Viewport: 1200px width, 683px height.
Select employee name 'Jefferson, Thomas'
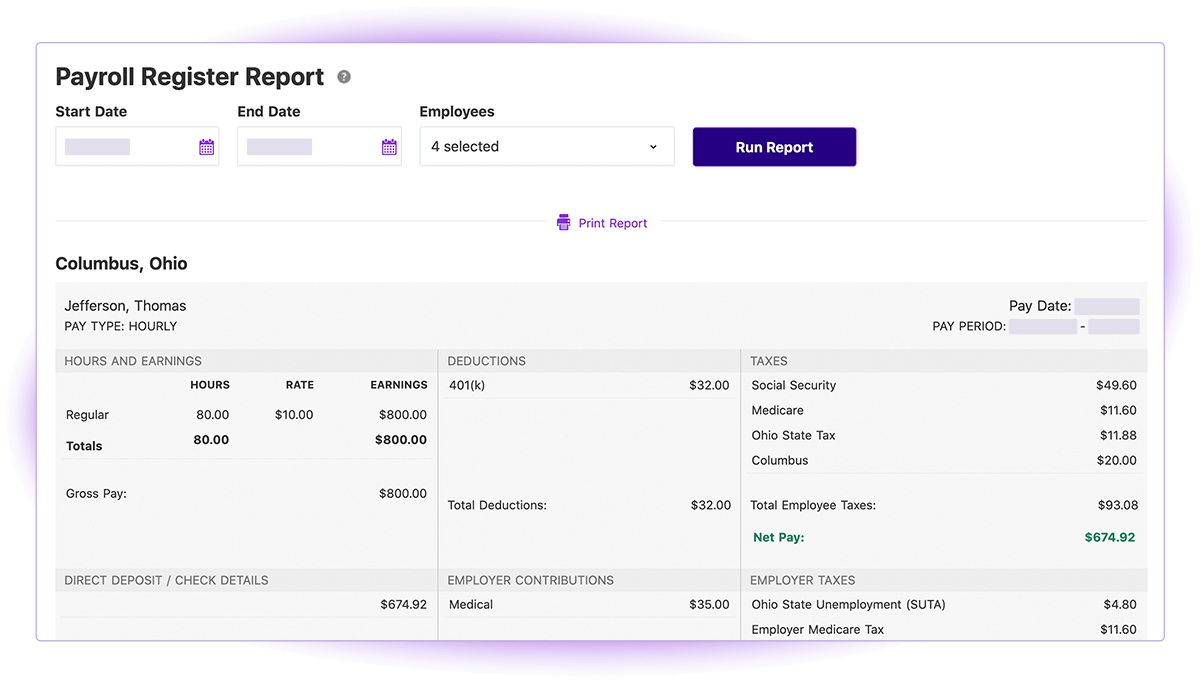125,306
